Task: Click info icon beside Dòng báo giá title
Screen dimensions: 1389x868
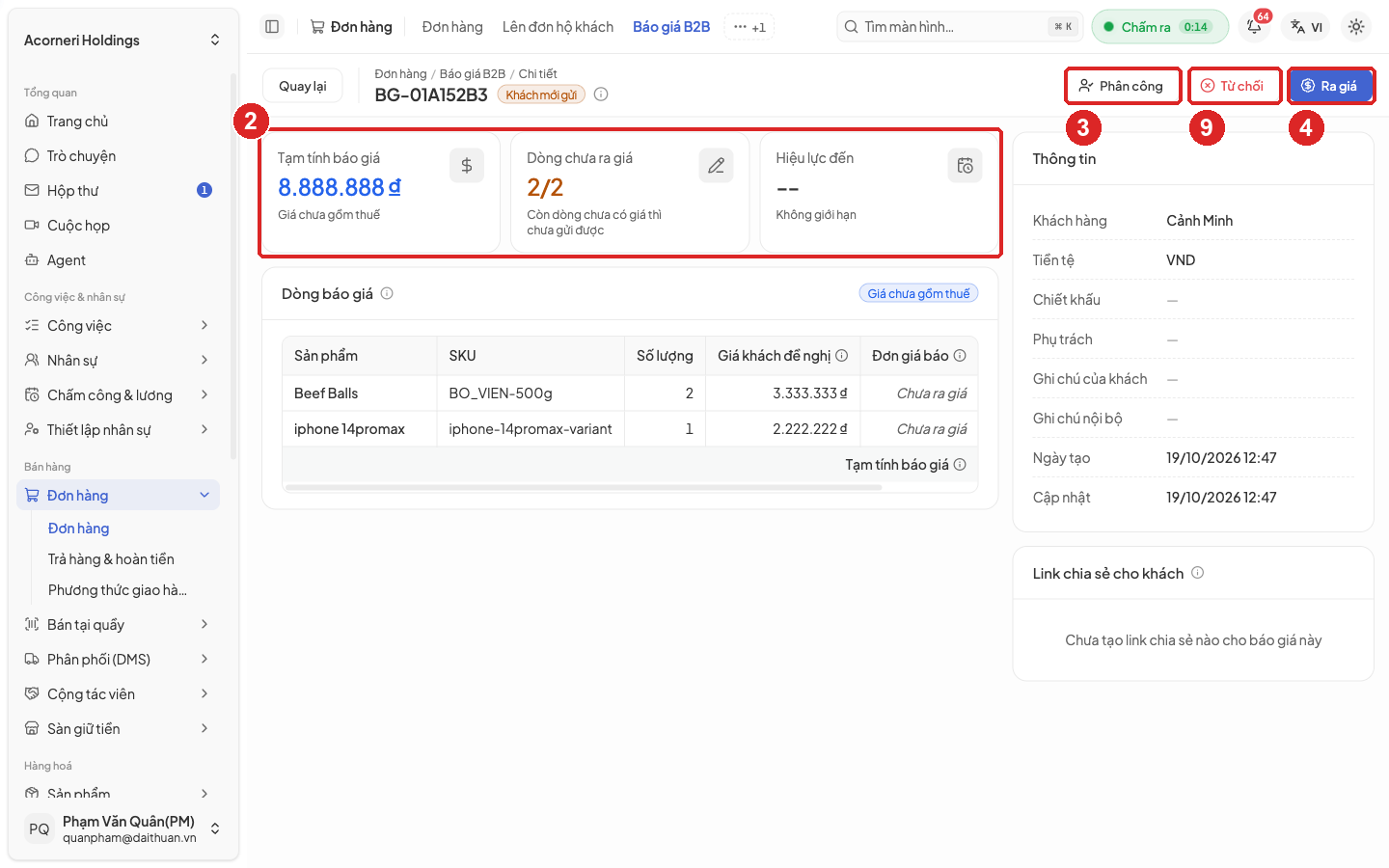Action: point(387,293)
